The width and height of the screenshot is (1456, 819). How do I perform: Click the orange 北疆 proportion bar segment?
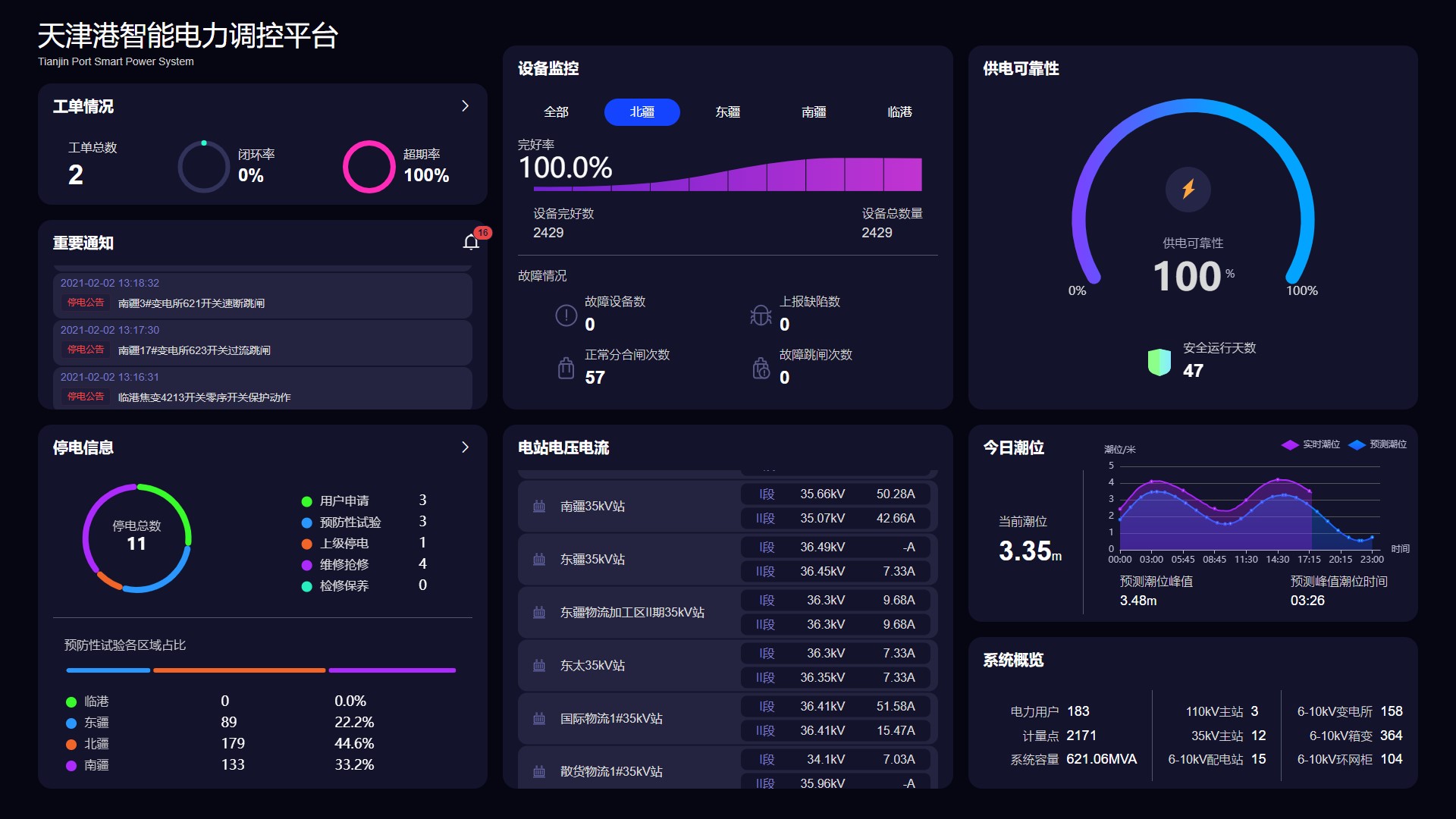(x=239, y=670)
